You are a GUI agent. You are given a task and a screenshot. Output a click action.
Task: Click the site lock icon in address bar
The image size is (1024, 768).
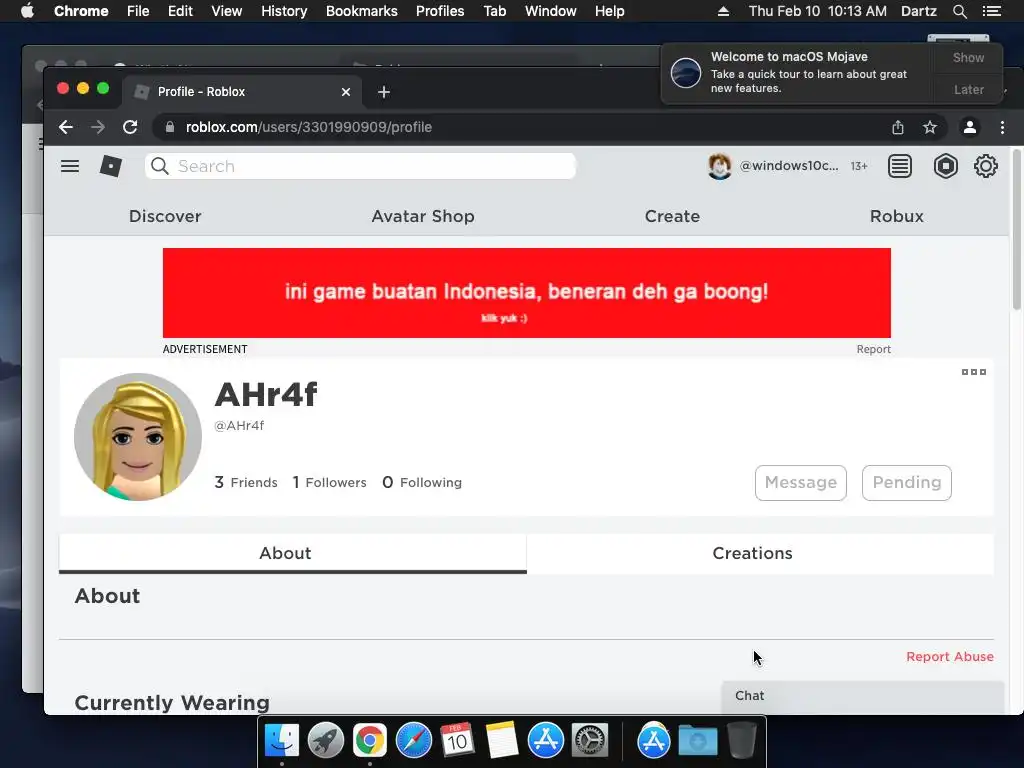[x=170, y=127]
